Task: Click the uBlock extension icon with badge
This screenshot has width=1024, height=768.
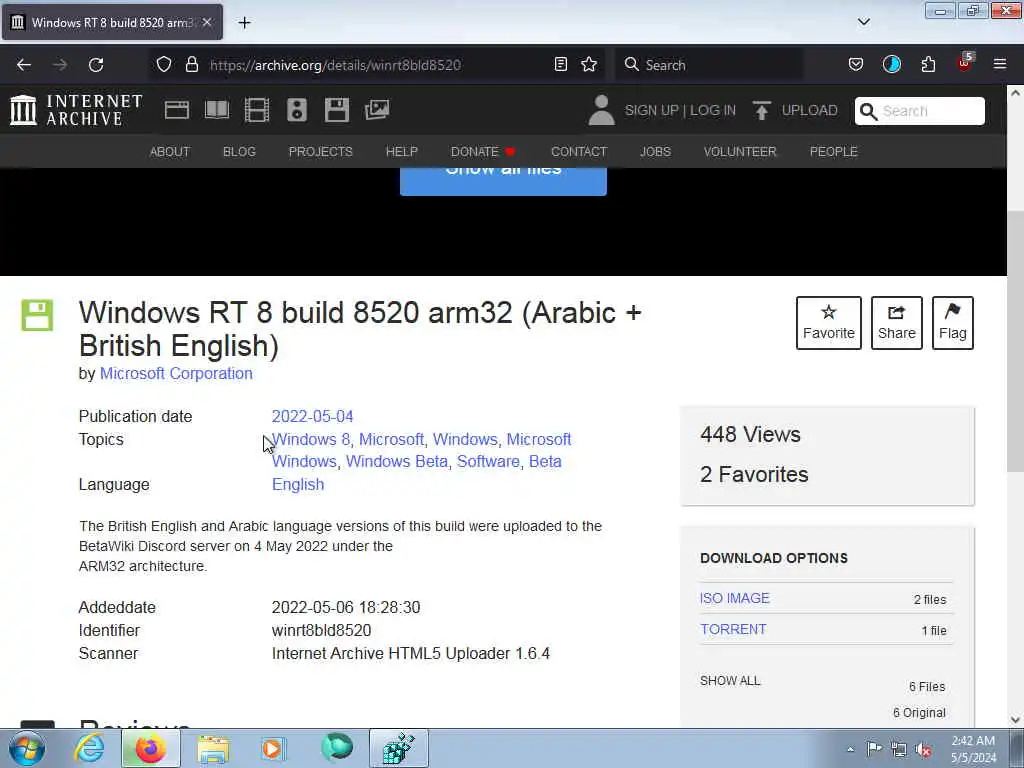Action: 965,63
